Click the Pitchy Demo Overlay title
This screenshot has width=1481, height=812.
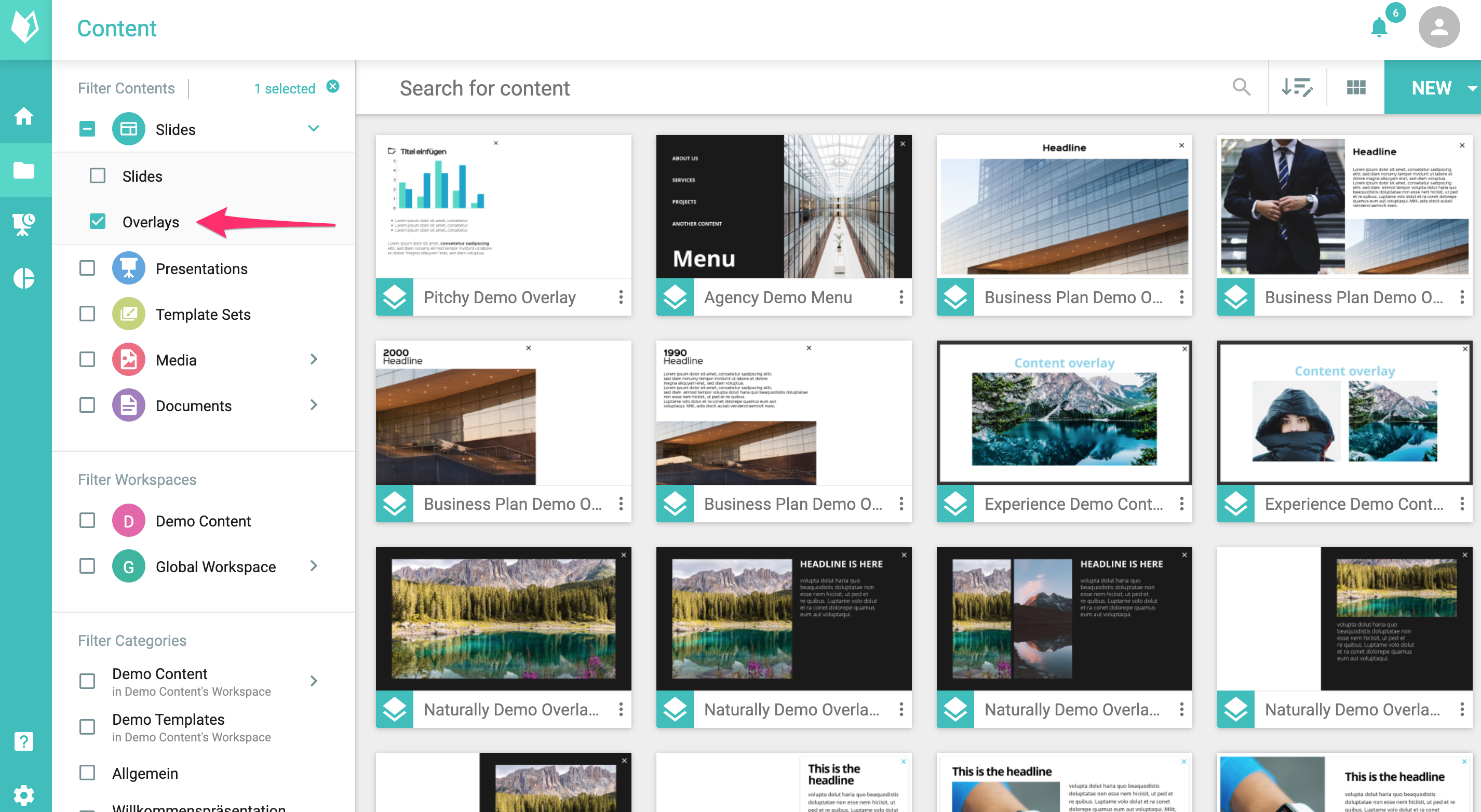click(x=500, y=297)
